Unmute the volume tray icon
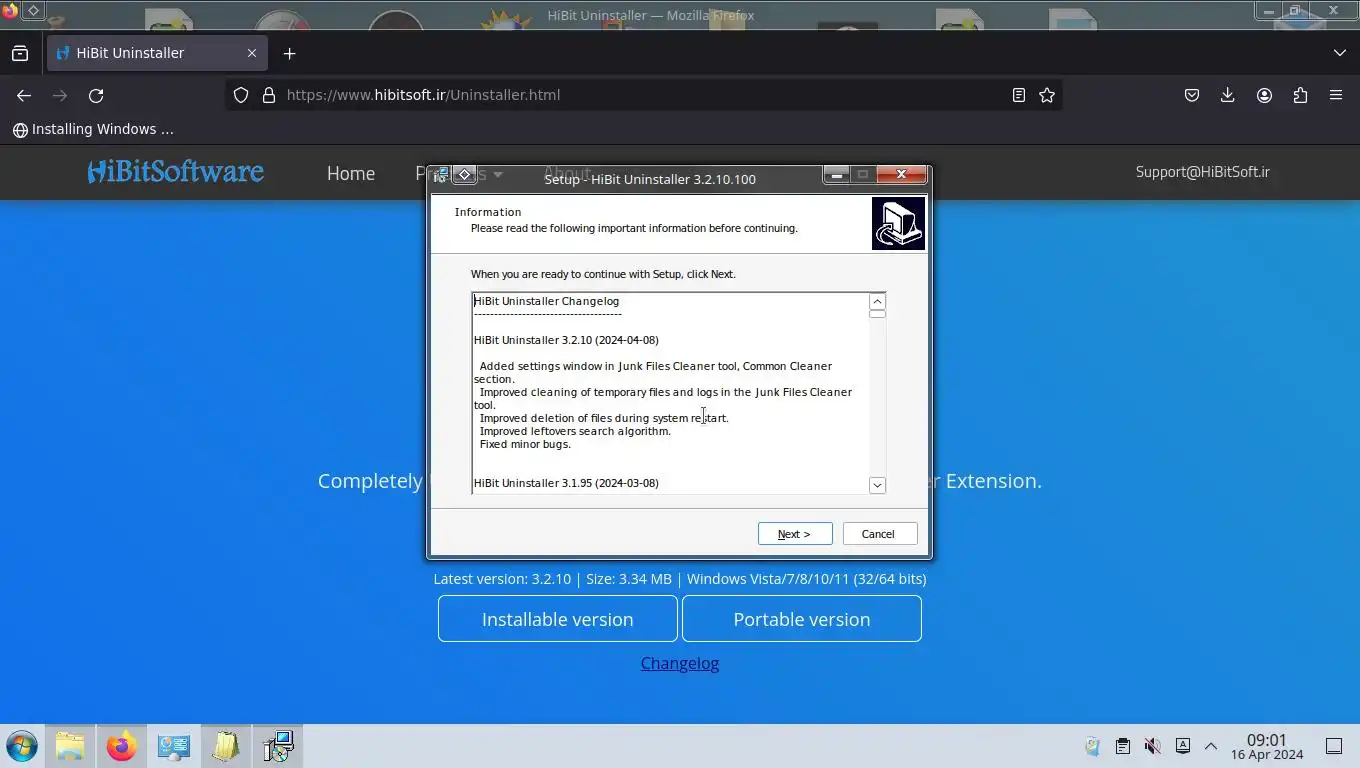The height and width of the screenshot is (768, 1360). (x=1153, y=746)
